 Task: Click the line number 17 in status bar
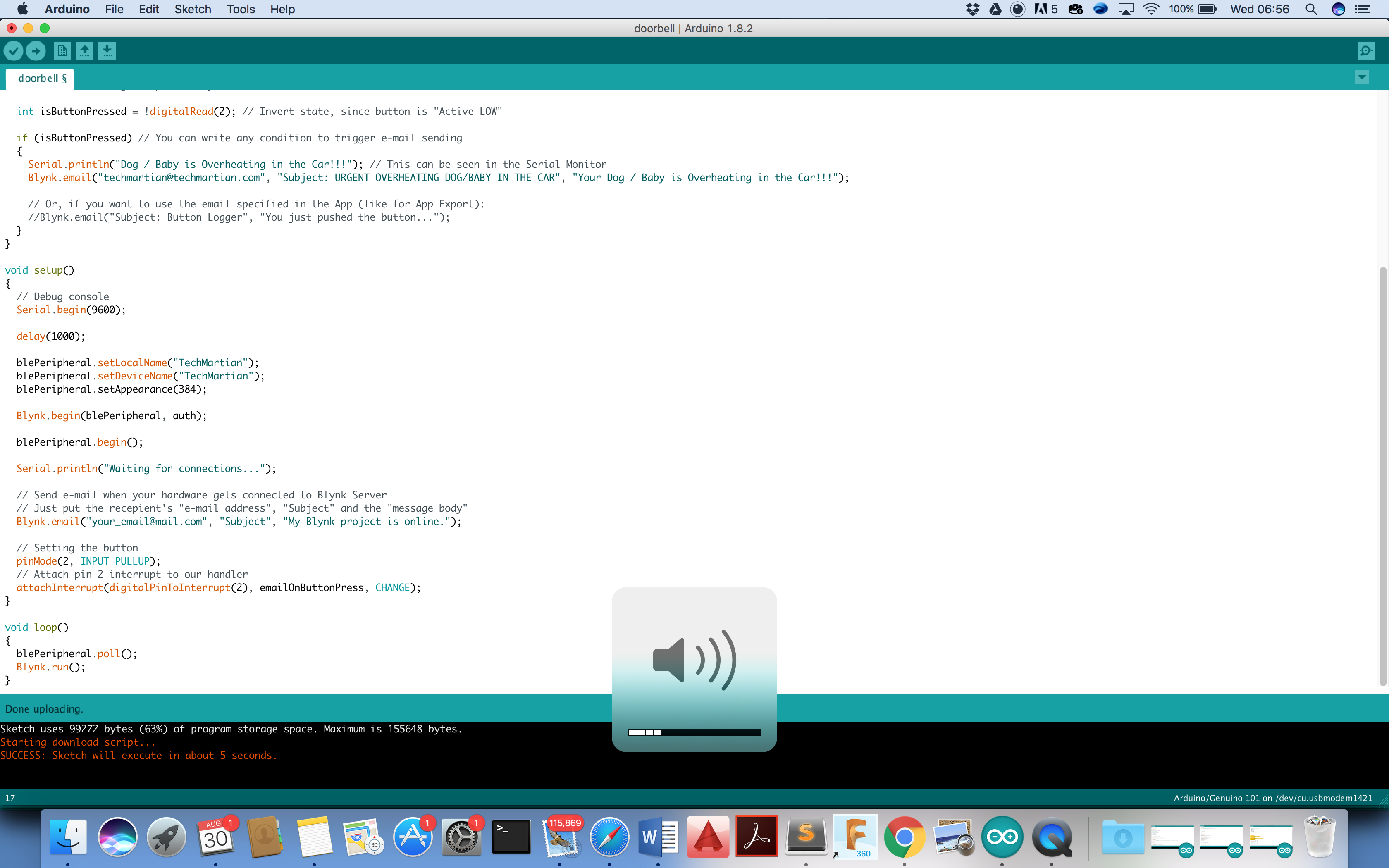coord(10,798)
